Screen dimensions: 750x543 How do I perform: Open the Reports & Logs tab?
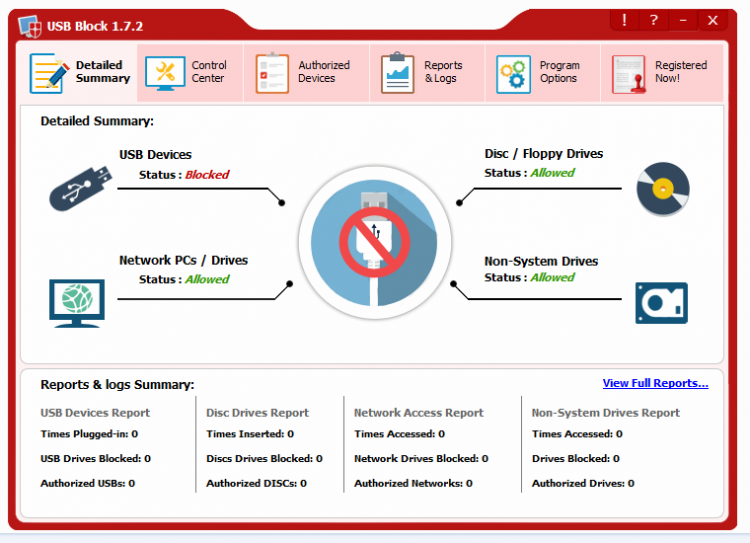[x=427, y=73]
